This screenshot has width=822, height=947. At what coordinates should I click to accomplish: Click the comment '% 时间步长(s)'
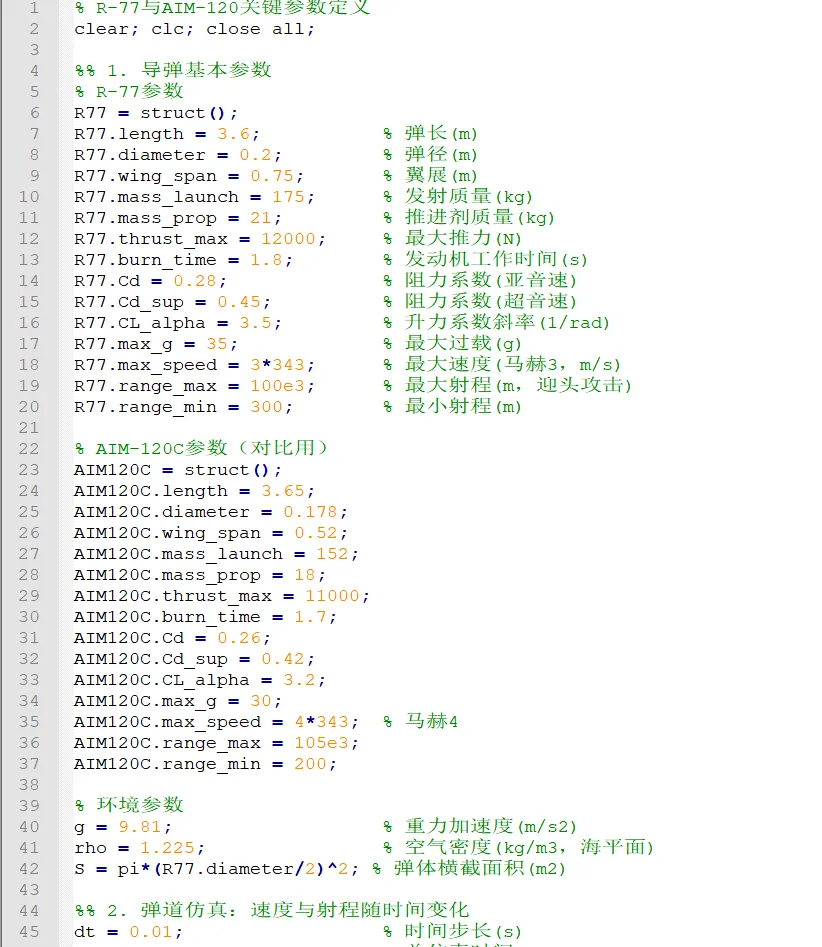click(x=452, y=931)
